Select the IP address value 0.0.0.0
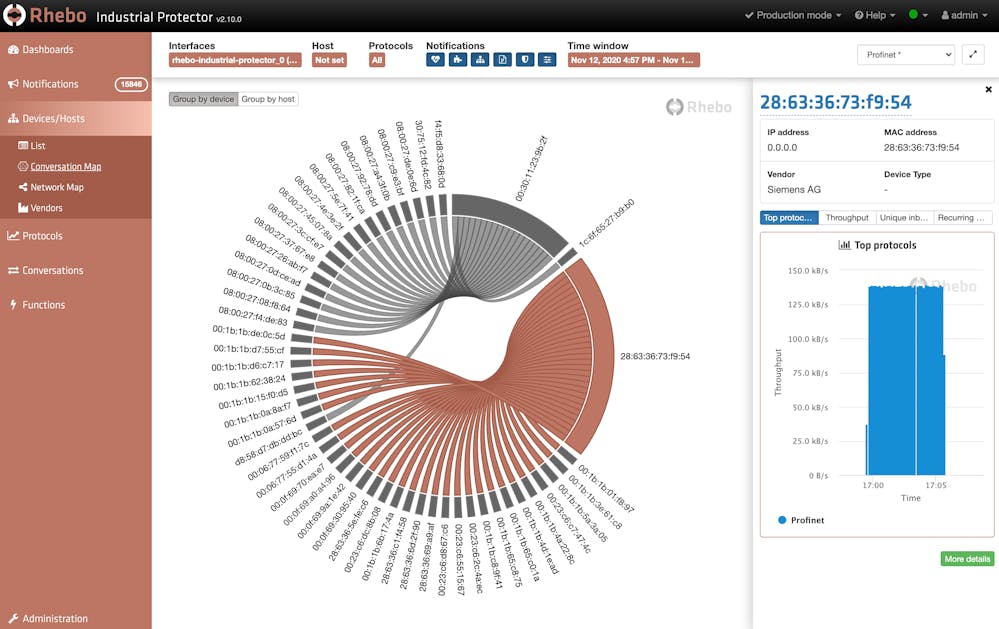Screen dimensions: 999x629 pos(782,148)
